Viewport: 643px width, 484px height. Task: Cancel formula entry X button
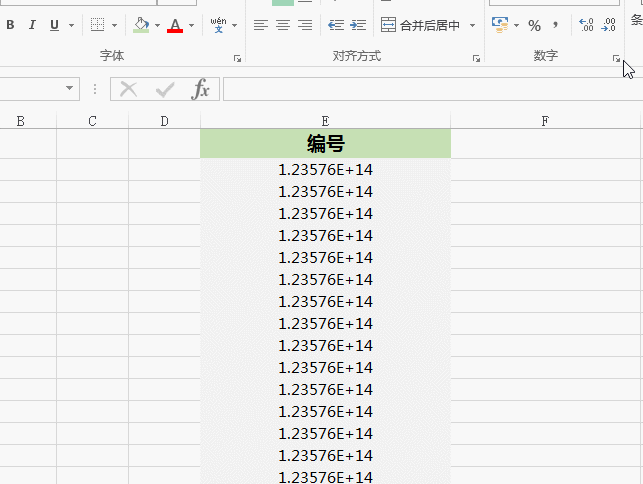click(x=128, y=89)
